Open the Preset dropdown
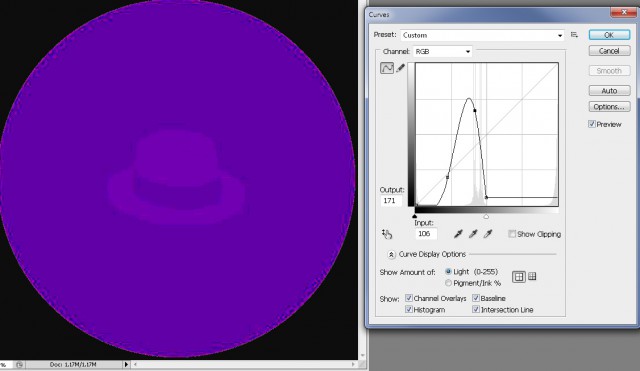This screenshot has width=640, height=371. [482, 35]
